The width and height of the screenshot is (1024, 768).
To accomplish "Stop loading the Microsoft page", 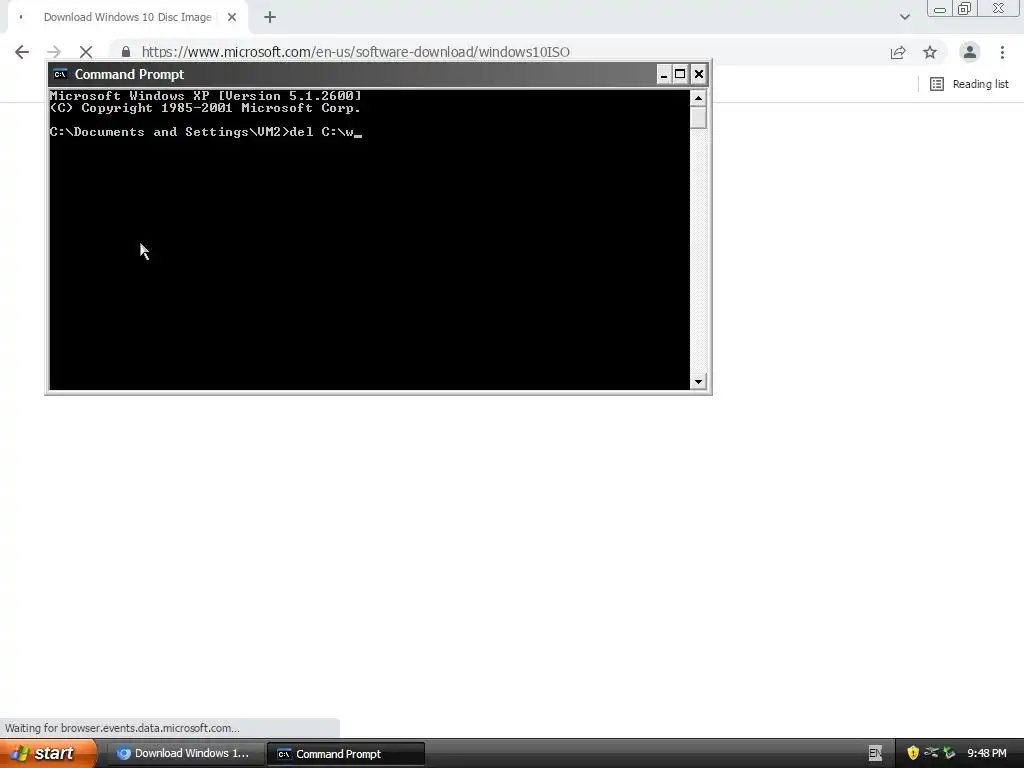I will [x=86, y=52].
